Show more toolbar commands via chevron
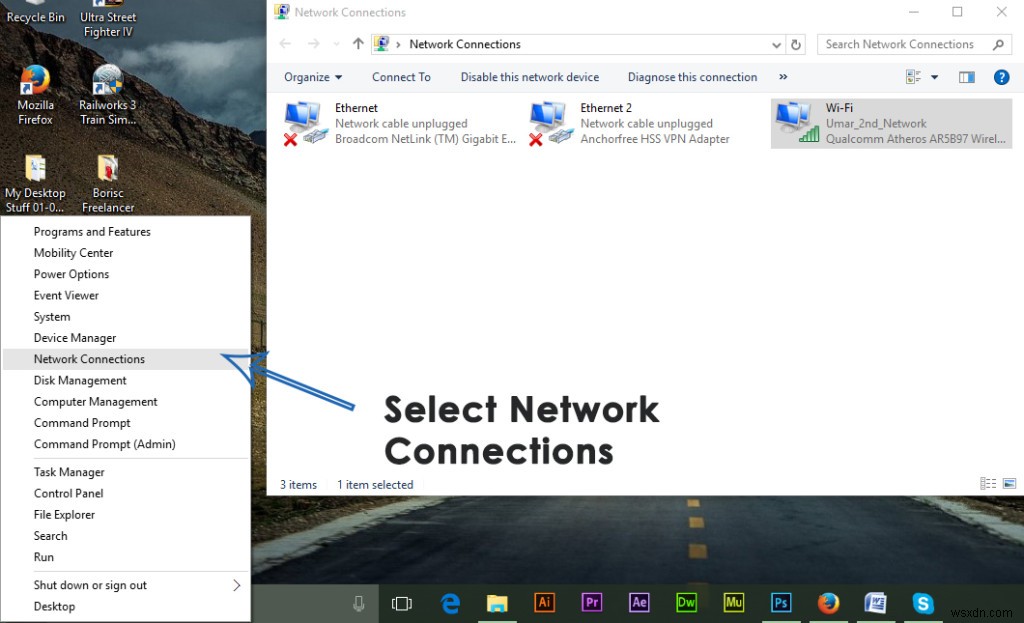Viewport: 1024px width, 623px height. [x=783, y=77]
